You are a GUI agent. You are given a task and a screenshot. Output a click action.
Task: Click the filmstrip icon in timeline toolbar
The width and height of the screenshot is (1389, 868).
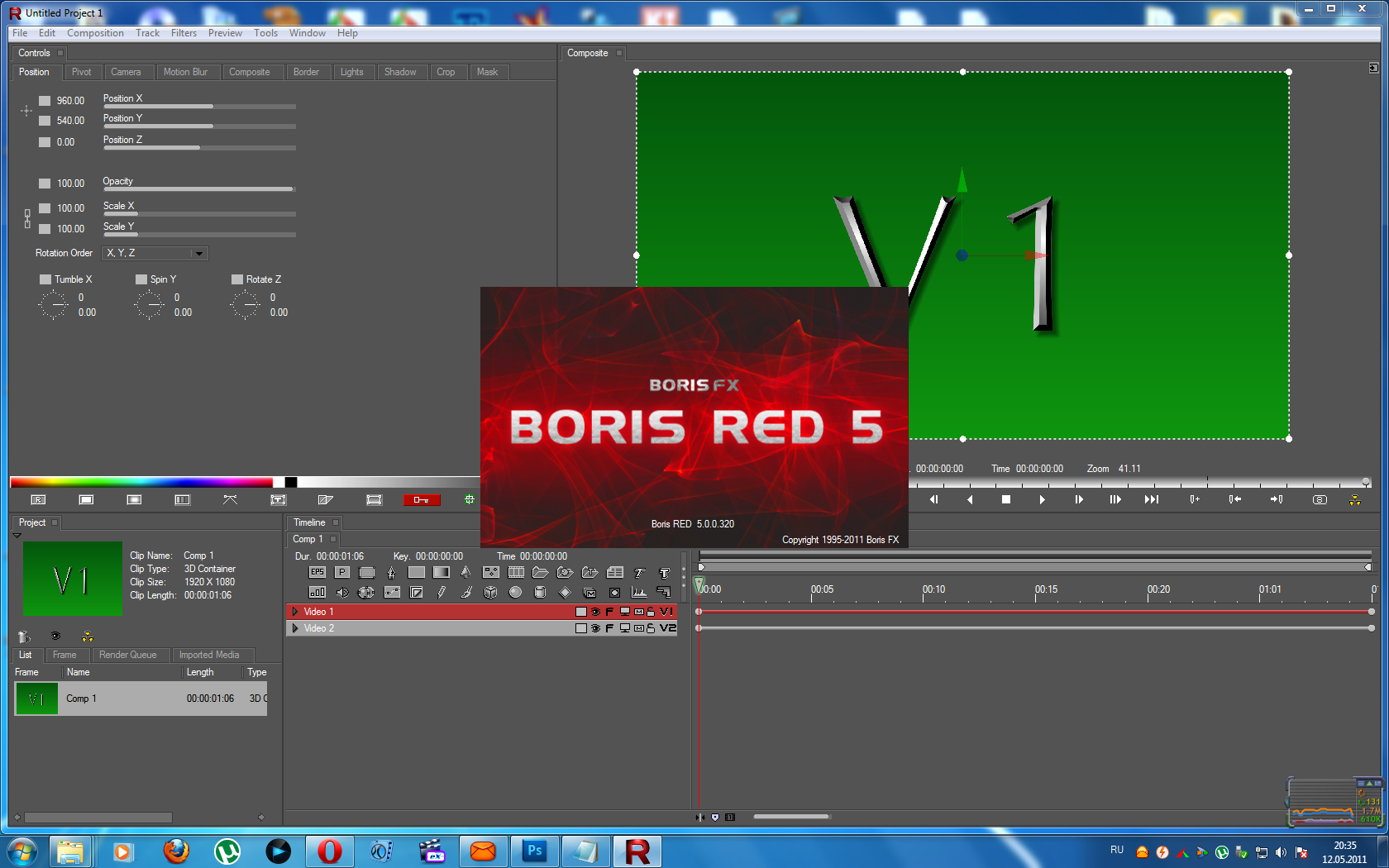click(516, 572)
